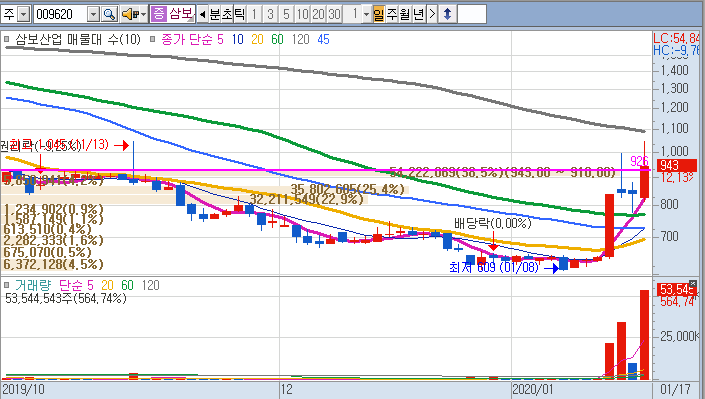Click the 675,070(0.5%) volume profile label
This screenshot has height=399, width=705.
click(47, 252)
